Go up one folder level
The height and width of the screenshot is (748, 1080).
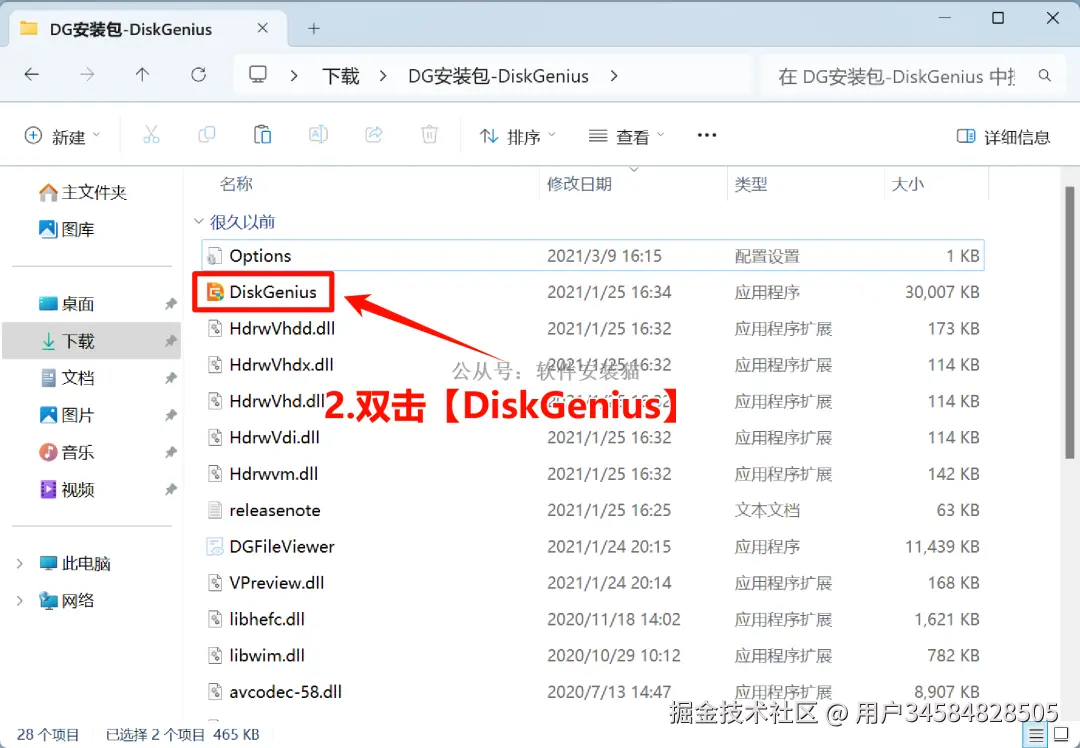tap(142, 74)
